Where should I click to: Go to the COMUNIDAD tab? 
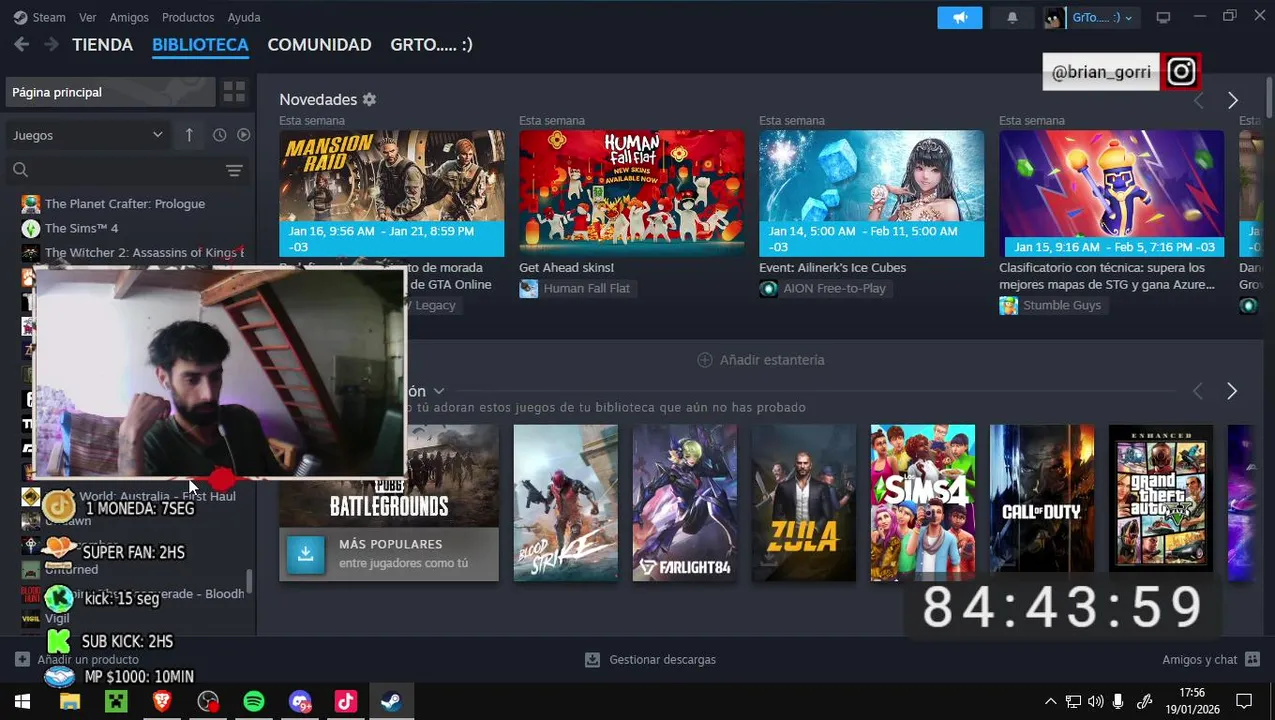coord(319,45)
